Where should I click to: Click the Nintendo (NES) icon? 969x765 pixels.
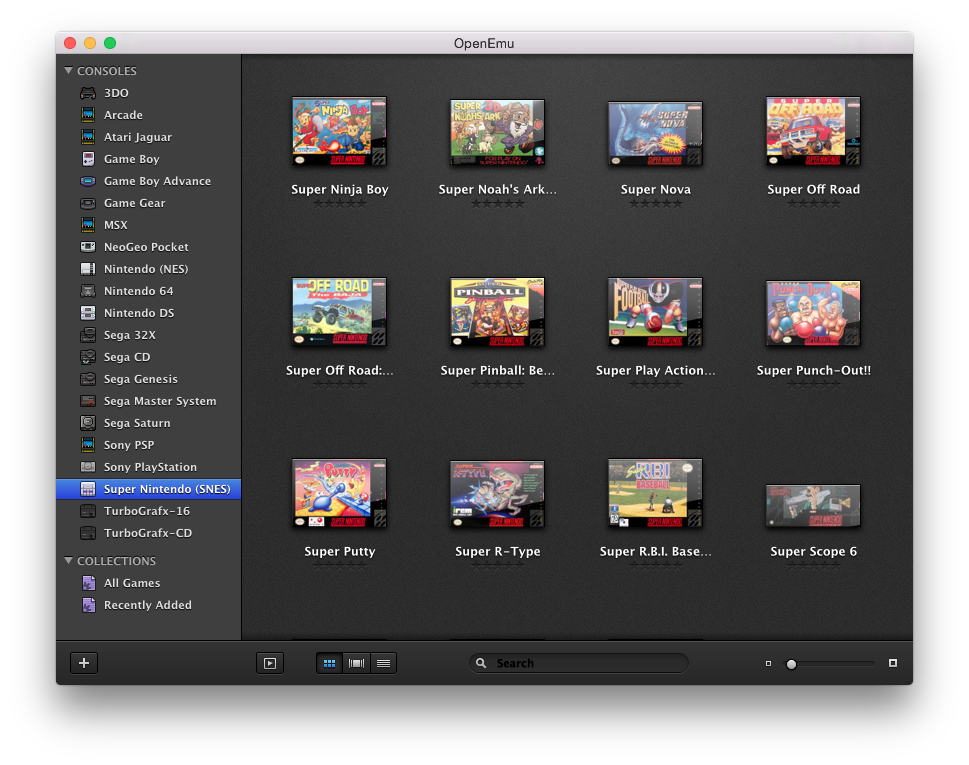[88, 269]
